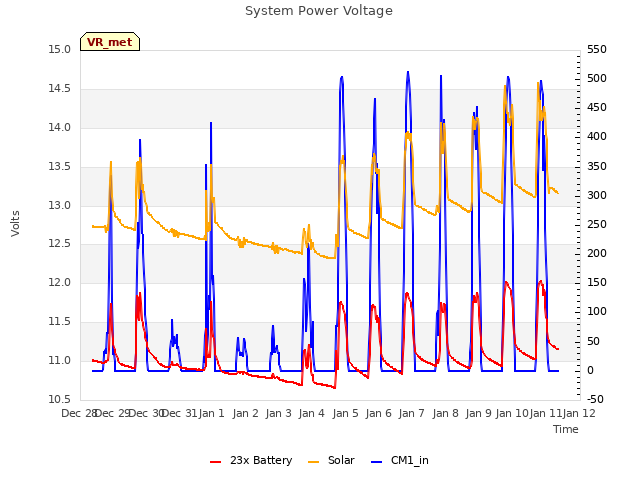Viewport: 640px width, 480px height.
Task: Click the Jan 9 date label
Action: click(x=478, y=413)
